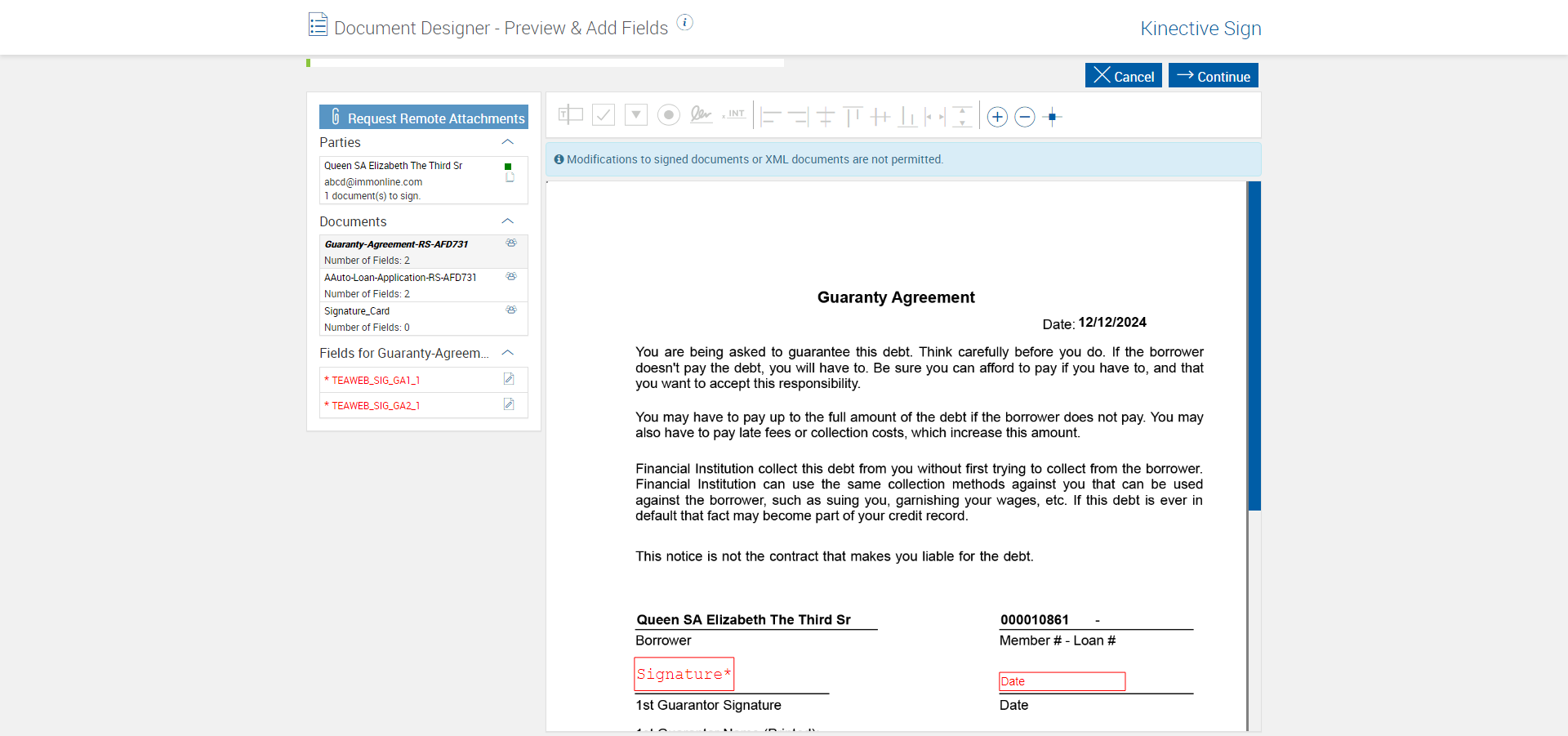
Task: Distribute fields with equal vertical spacing
Action: 963,117
